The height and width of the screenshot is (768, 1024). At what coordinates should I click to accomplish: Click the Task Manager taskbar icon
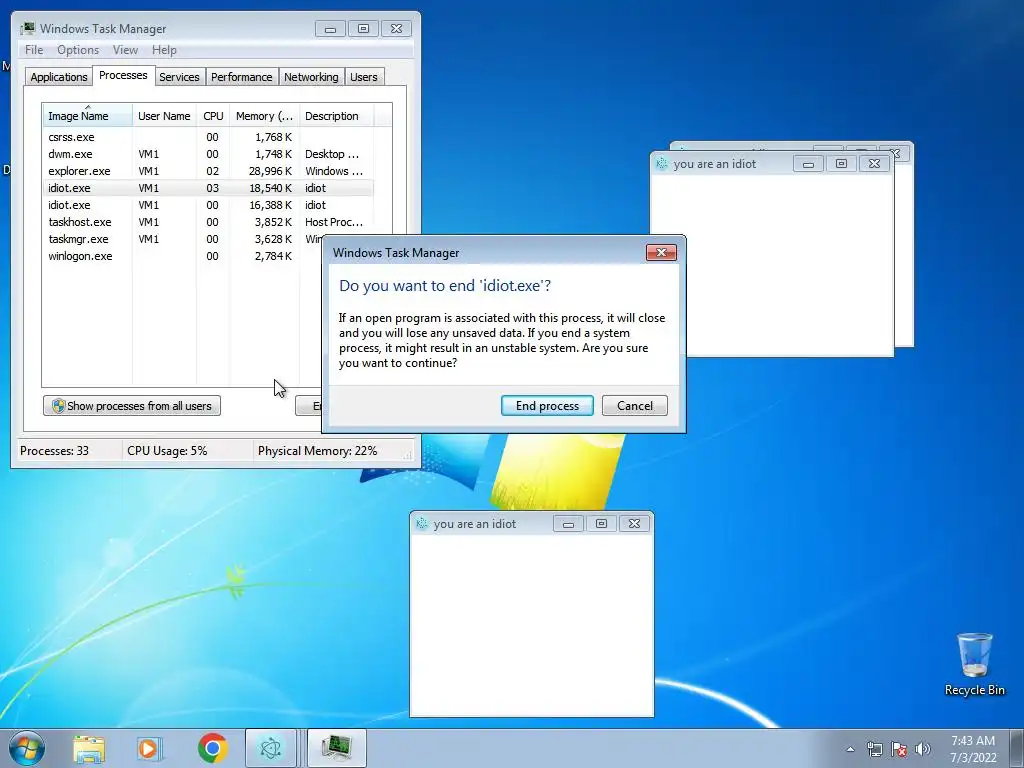pos(336,748)
